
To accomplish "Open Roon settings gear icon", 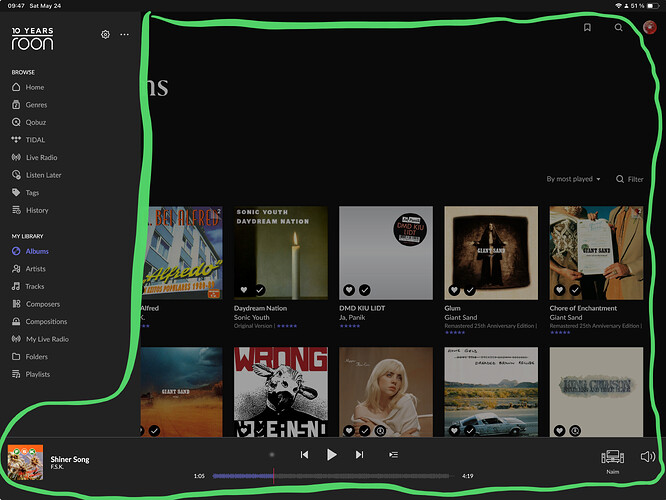I will click(105, 34).
